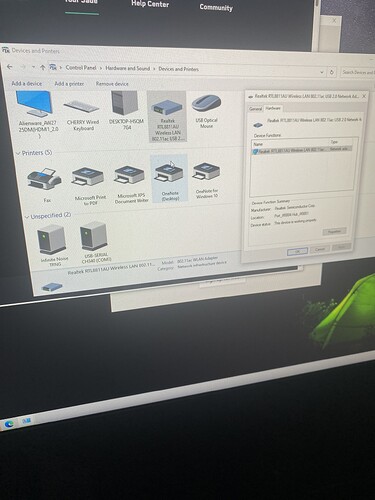This screenshot has height=500, width=375.
Task: Select the USB-SERIAL CH340 device
Action: 95,243
